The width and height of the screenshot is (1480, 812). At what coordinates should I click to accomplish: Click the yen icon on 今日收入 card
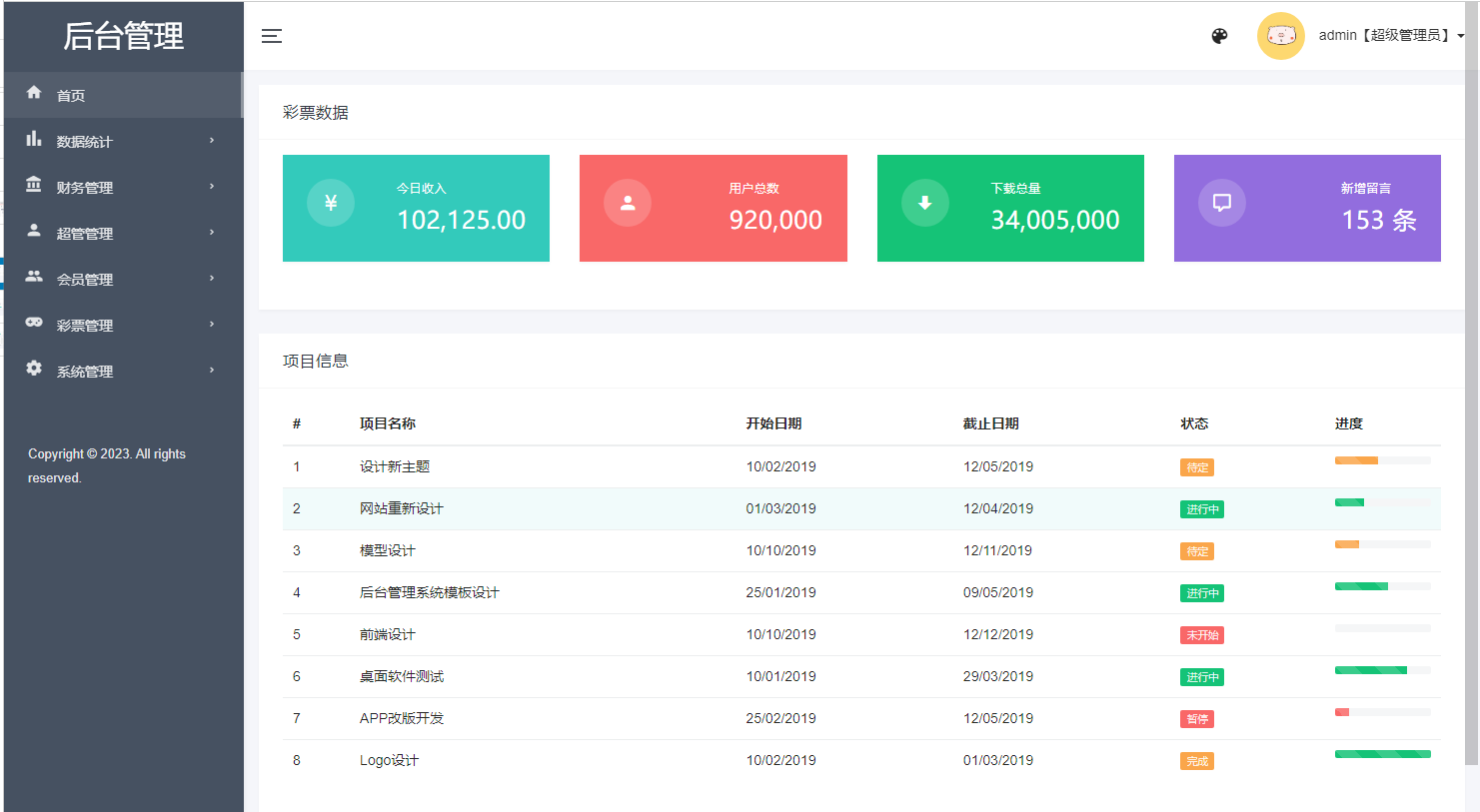coord(331,203)
